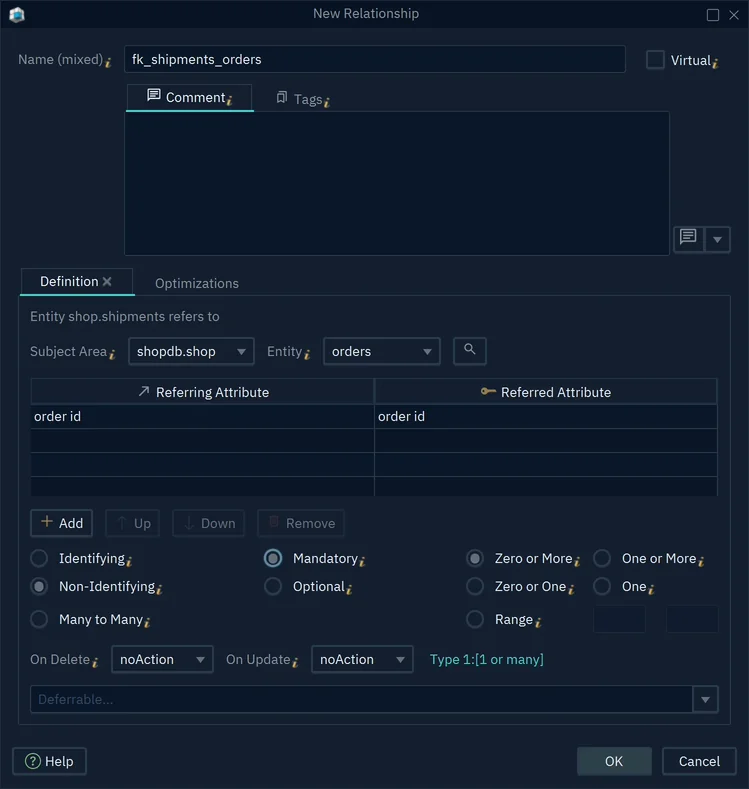Open the On Delete noAction dropdown
Viewport: 749px width, 789px height.
coord(162,659)
